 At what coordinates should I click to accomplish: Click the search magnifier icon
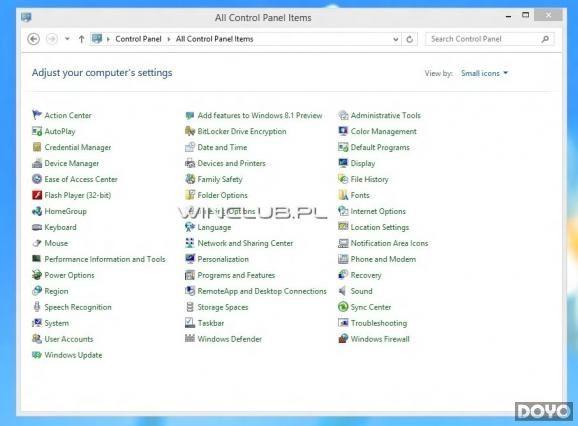pyautogui.click(x=545, y=39)
